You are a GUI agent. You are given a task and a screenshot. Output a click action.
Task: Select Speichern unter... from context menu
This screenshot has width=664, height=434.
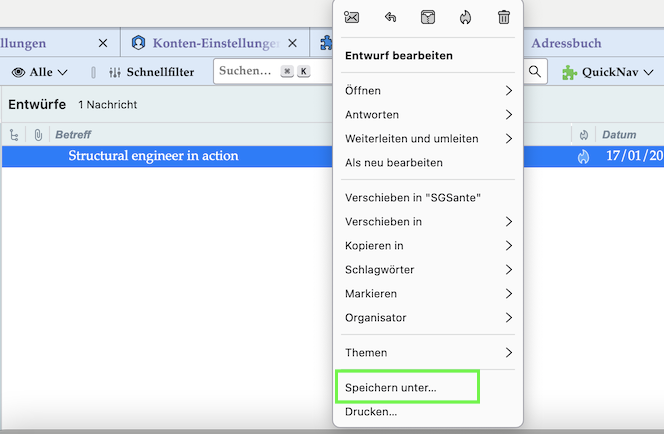(x=406, y=387)
